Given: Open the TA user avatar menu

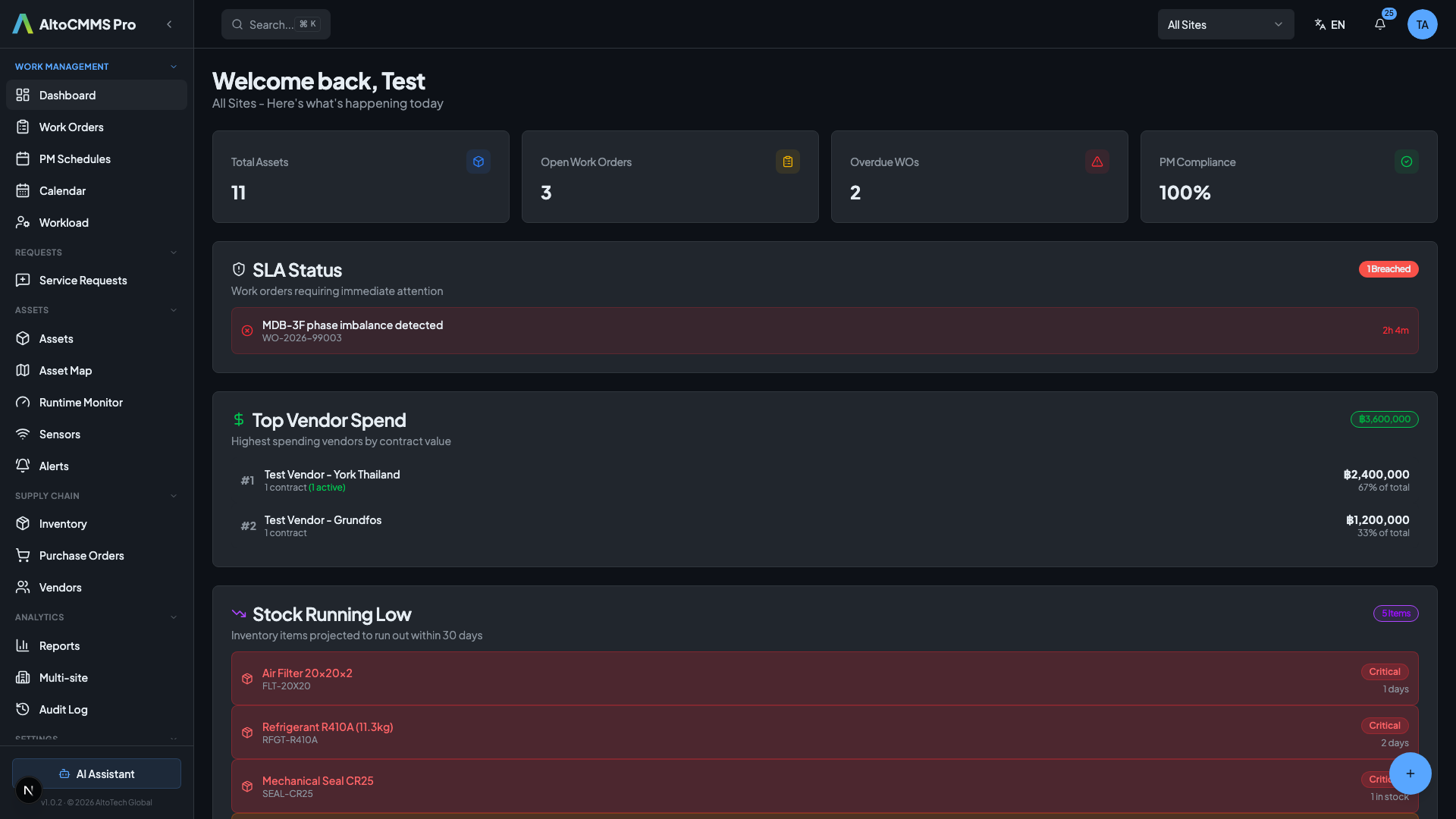Looking at the screenshot, I should coord(1422,24).
